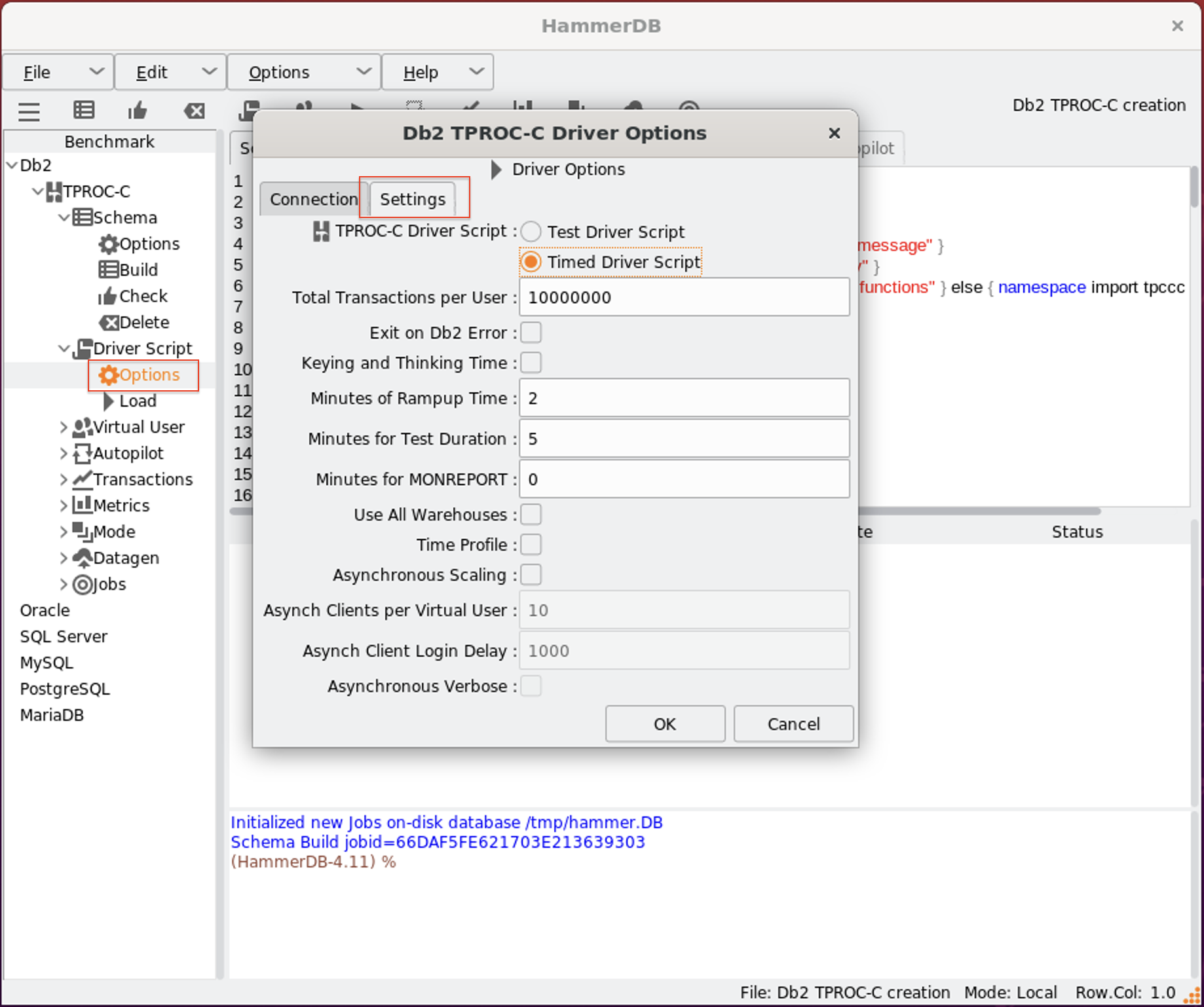This screenshot has width=1204, height=1007.
Task: Click the Metrics bar-chart icon
Action: click(x=82, y=505)
